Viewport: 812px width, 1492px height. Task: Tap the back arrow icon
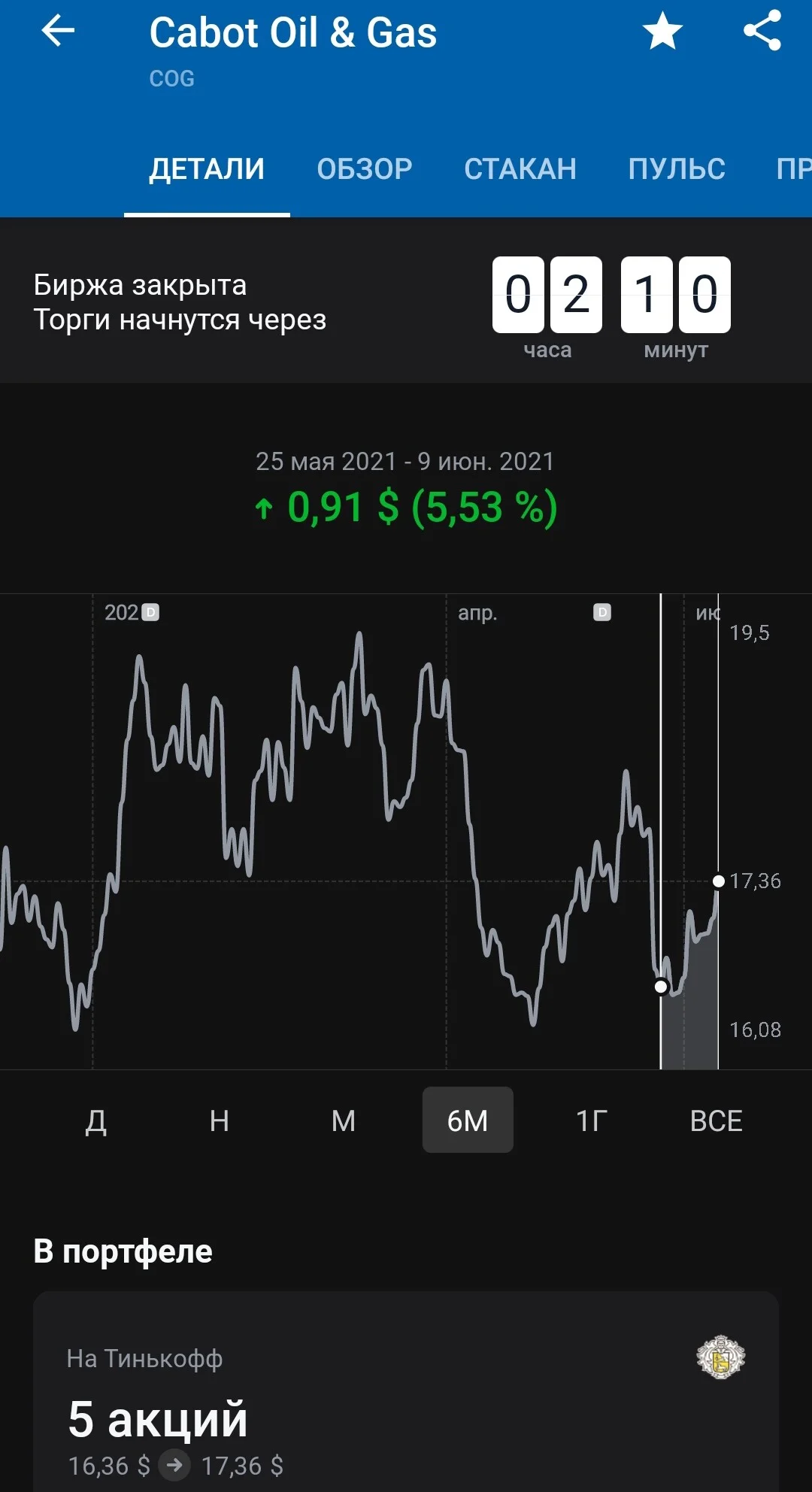(x=58, y=32)
